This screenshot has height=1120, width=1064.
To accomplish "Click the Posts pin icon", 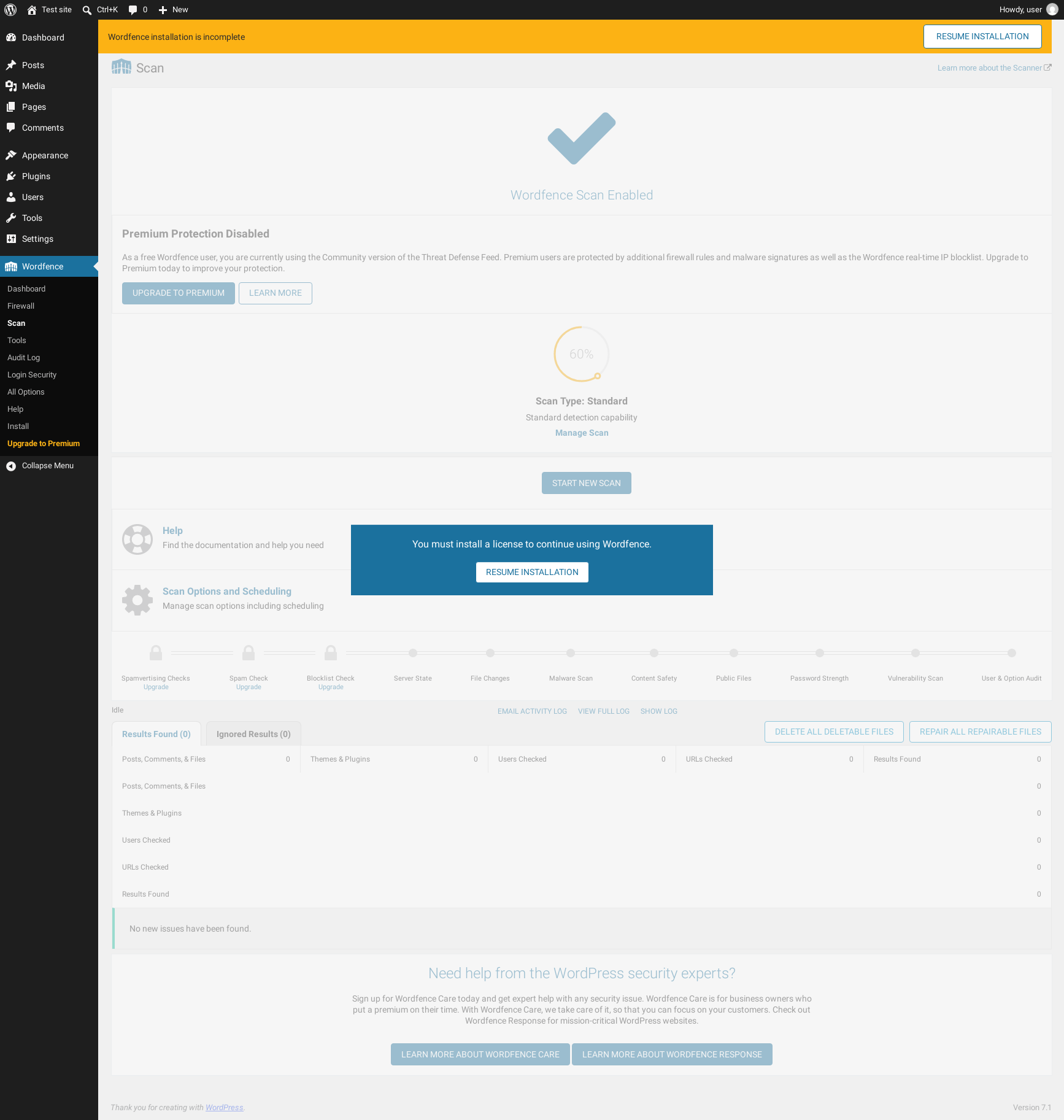I will coord(11,65).
